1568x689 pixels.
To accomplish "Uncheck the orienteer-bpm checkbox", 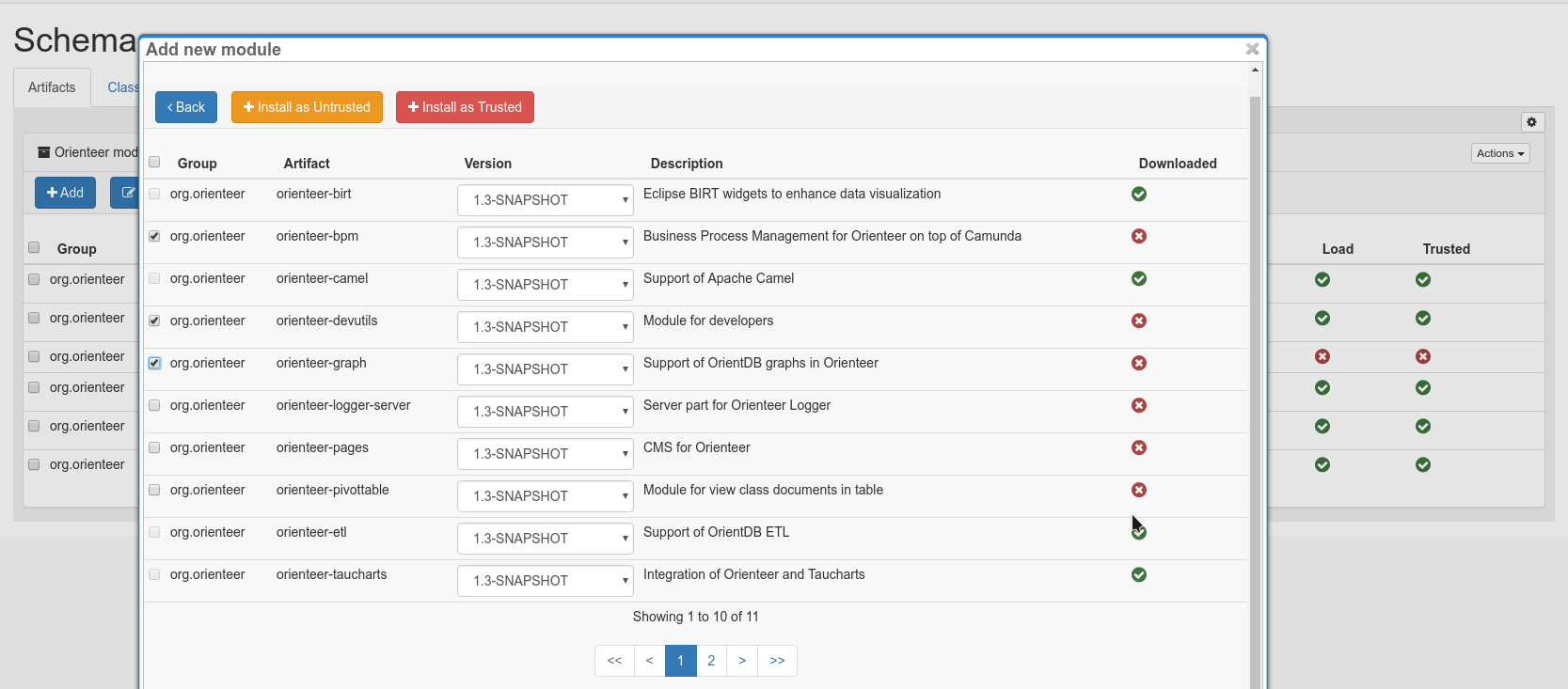I will click(x=154, y=236).
